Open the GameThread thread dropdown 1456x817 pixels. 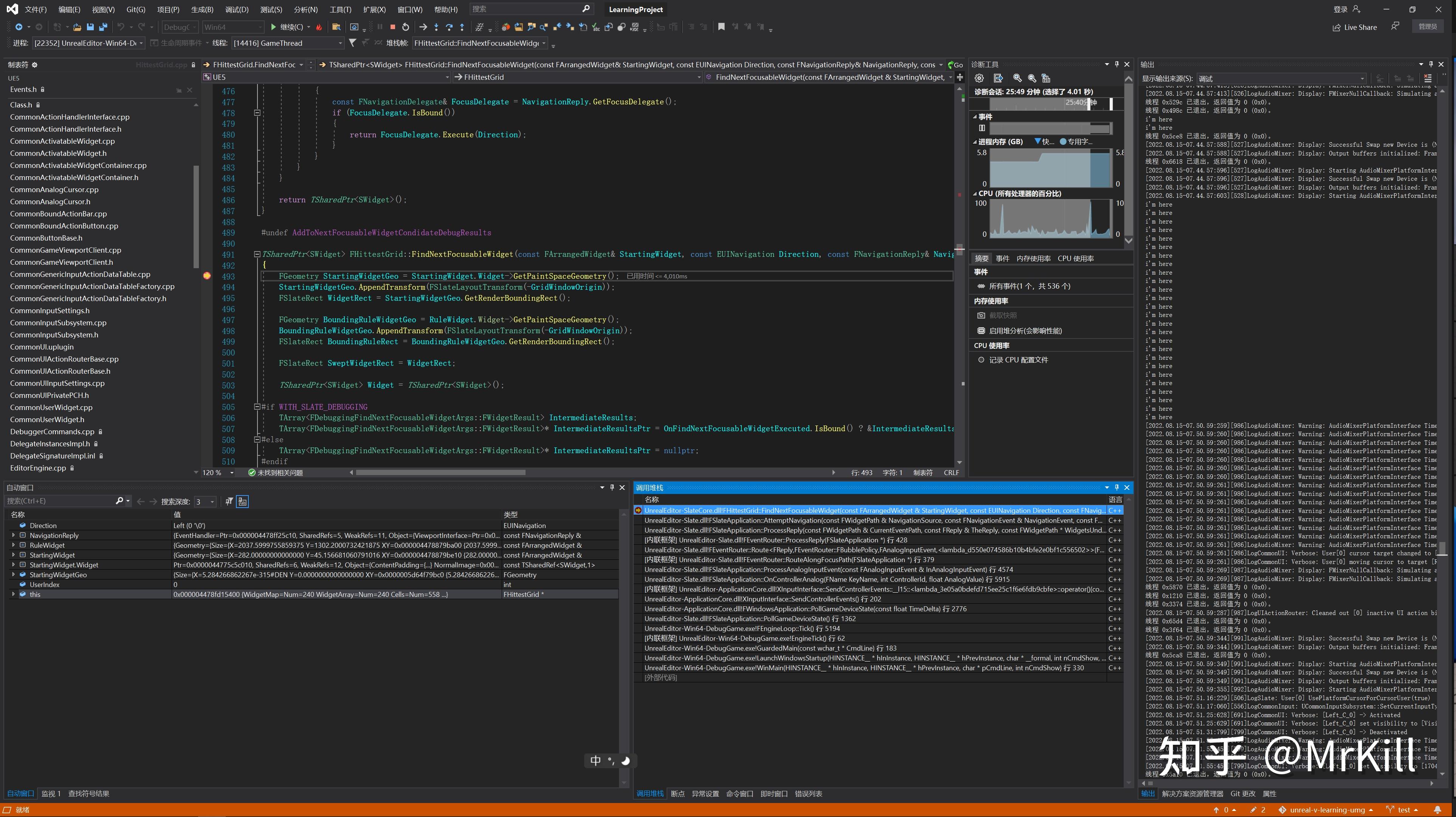tap(340, 43)
